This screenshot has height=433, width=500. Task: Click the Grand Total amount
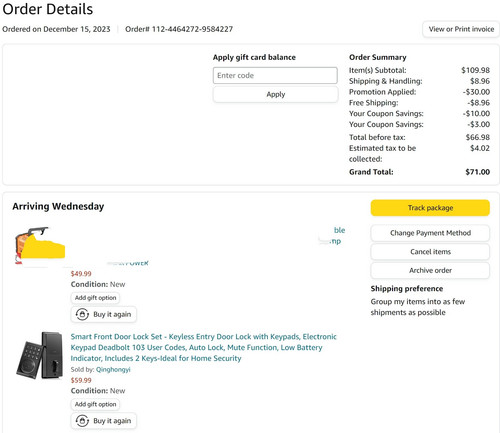click(x=477, y=172)
